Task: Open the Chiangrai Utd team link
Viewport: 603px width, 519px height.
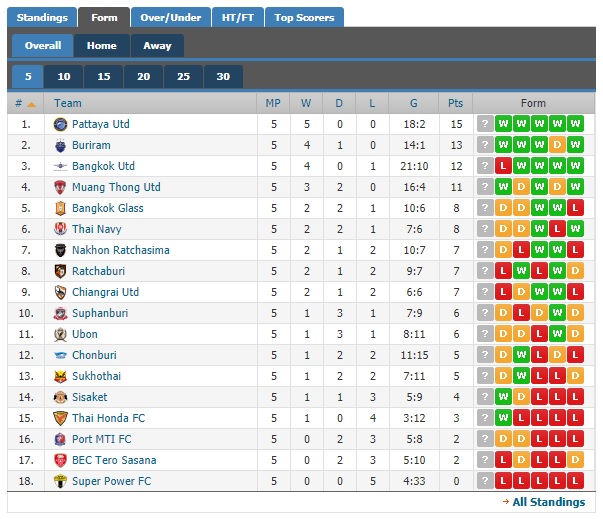Action: [105, 292]
